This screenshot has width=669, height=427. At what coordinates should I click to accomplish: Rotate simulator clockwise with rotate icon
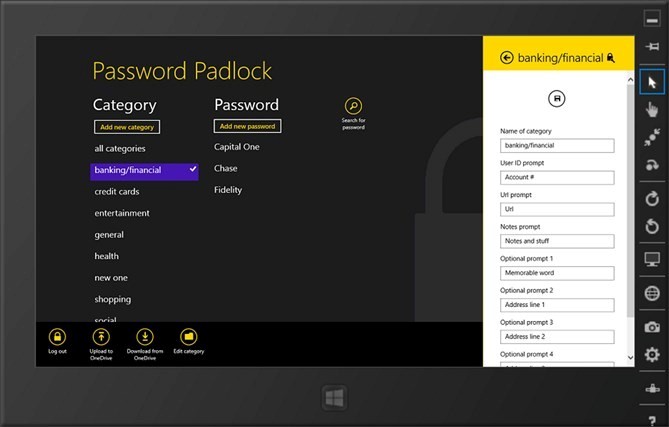pos(652,199)
